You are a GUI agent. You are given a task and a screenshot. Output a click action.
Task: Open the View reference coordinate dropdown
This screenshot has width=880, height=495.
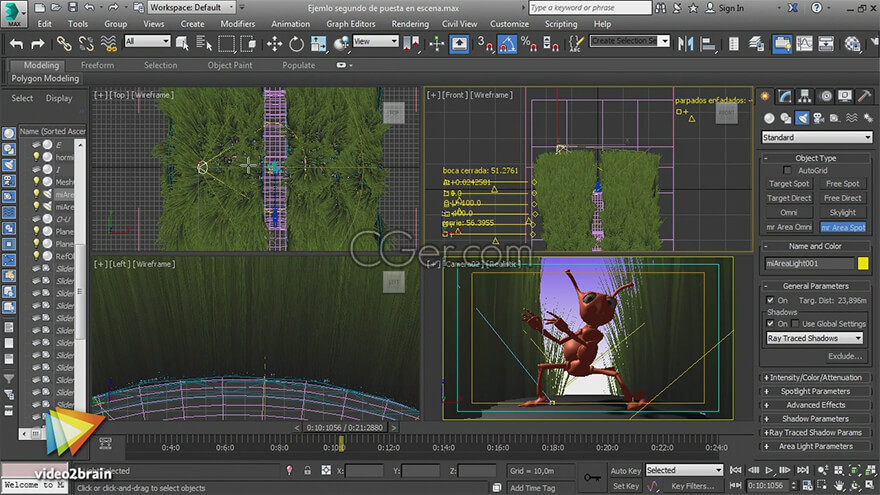[x=375, y=41]
